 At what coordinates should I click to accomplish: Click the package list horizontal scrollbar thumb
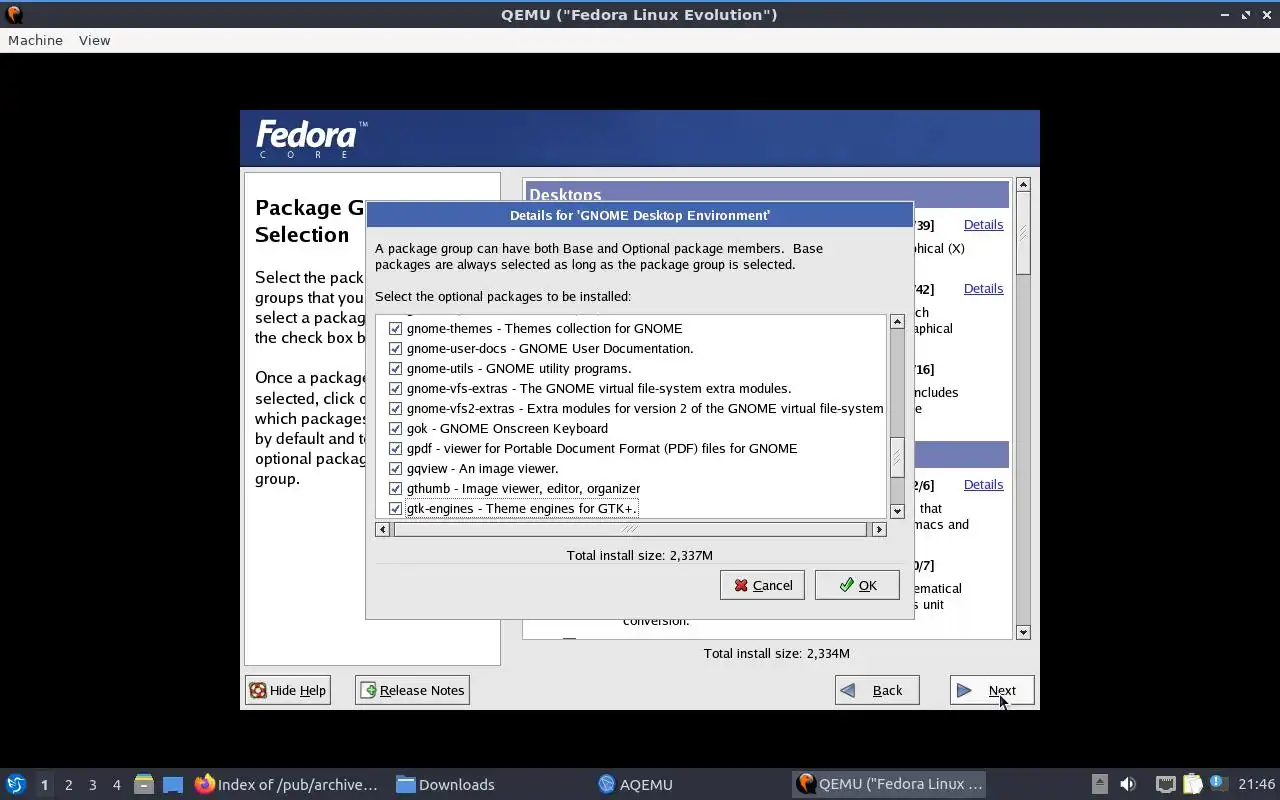pos(630,529)
